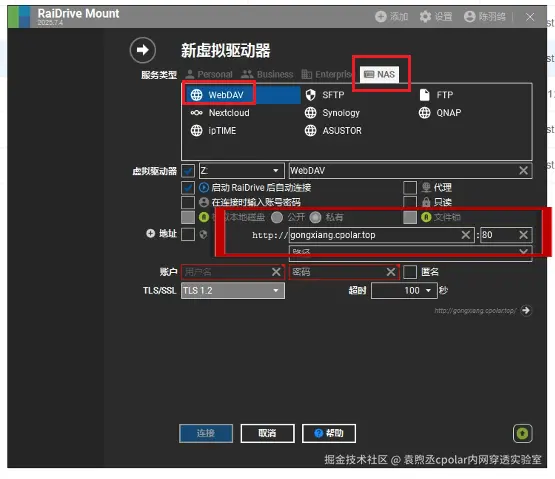Toggle 在连接时输入账号密码 checkbox

188,203
